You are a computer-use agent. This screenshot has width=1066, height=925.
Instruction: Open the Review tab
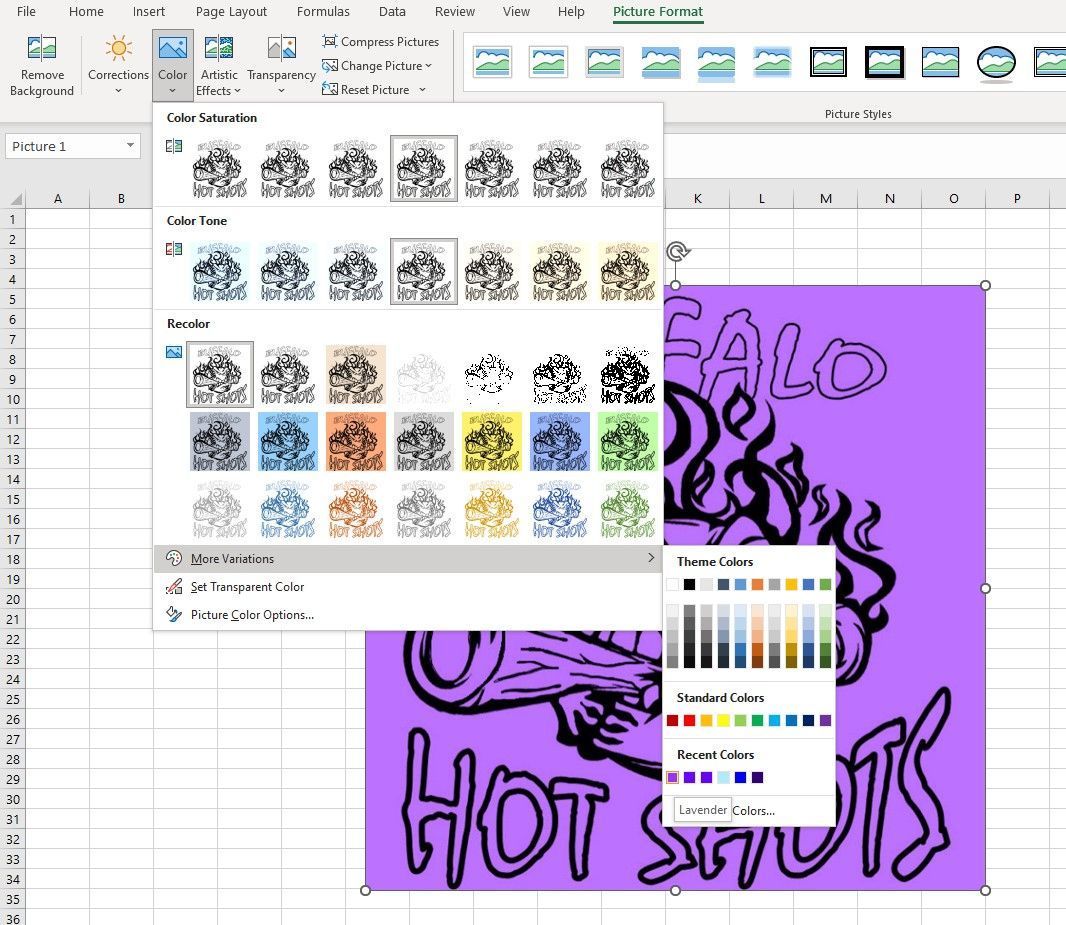[x=455, y=12]
